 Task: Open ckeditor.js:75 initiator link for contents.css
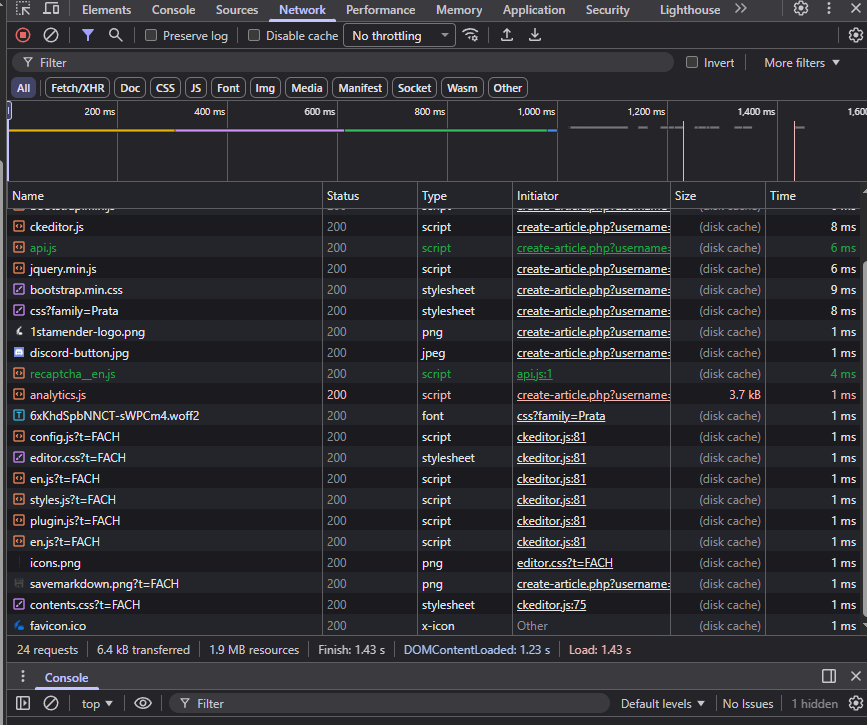coord(551,605)
